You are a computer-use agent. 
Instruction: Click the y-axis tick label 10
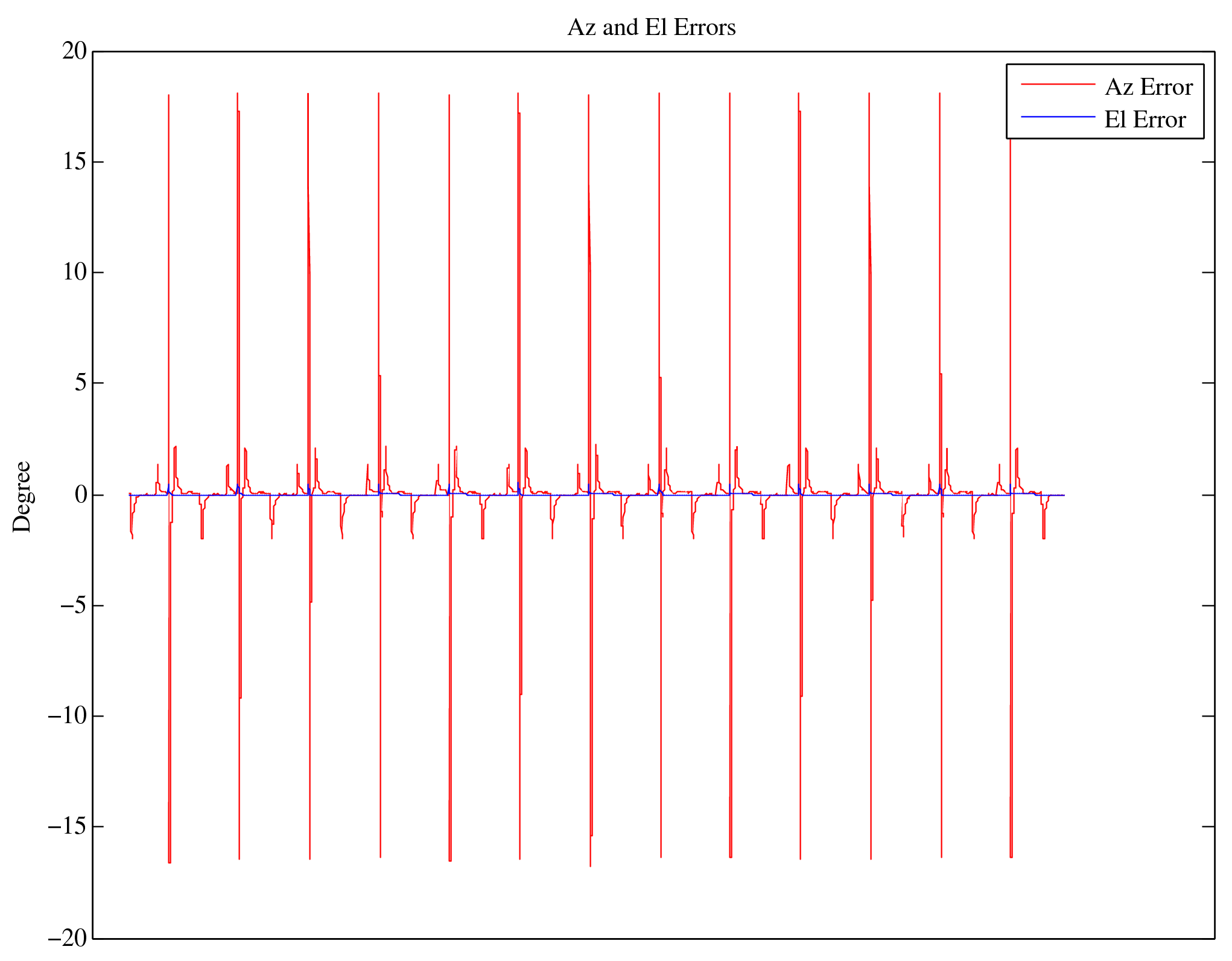click(75, 272)
